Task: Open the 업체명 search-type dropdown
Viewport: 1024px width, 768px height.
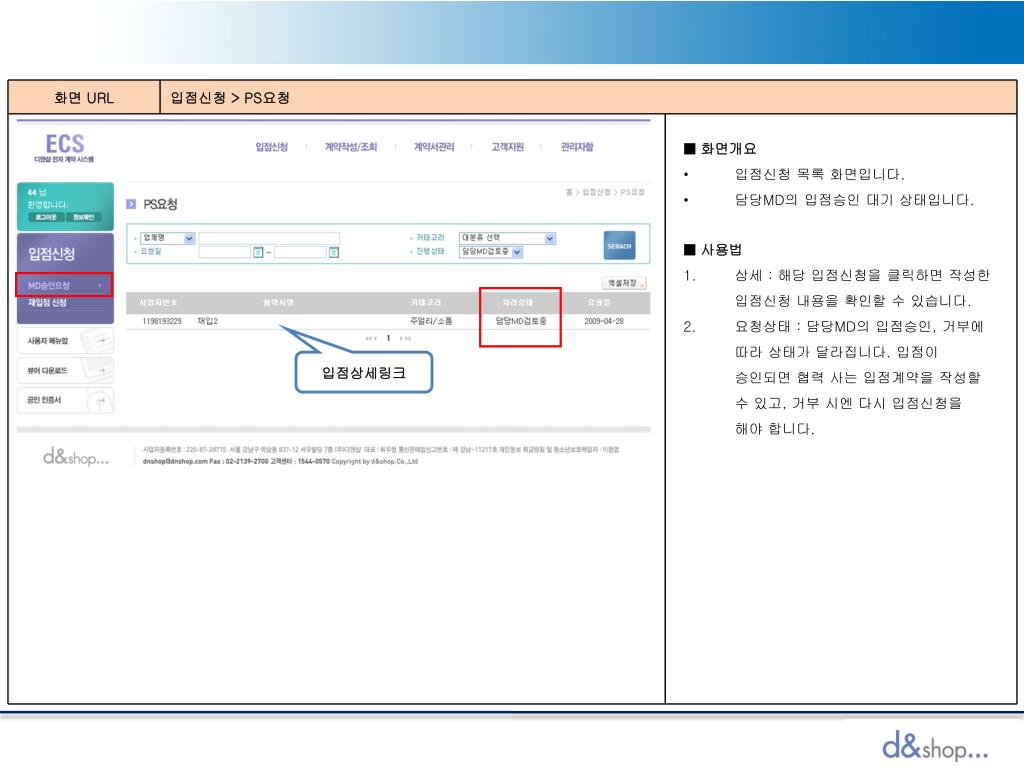Action: click(x=167, y=238)
